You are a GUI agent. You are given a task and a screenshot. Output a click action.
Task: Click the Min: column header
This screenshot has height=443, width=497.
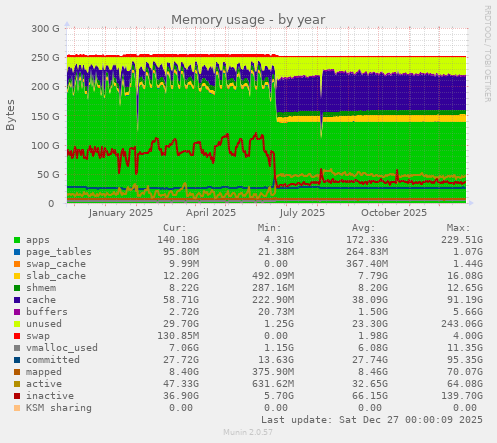tap(270, 228)
